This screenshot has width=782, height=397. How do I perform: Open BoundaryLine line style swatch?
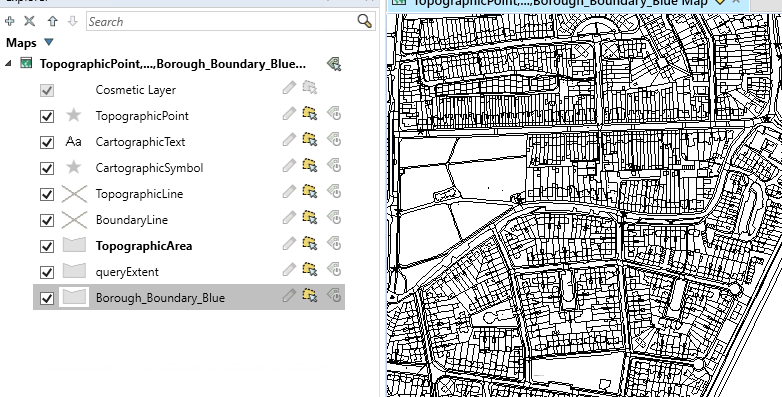pyautogui.click(x=74, y=219)
